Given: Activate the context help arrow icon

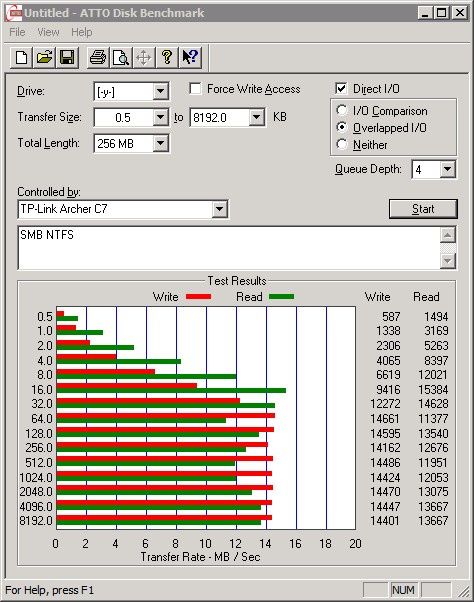Looking at the screenshot, I should pyautogui.click(x=190, y=58).
